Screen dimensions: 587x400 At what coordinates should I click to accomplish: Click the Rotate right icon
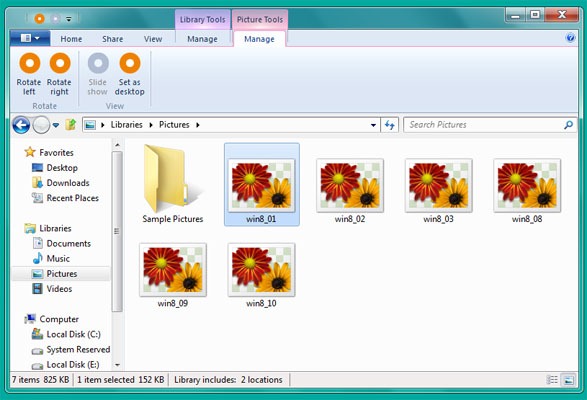point(60,63)
